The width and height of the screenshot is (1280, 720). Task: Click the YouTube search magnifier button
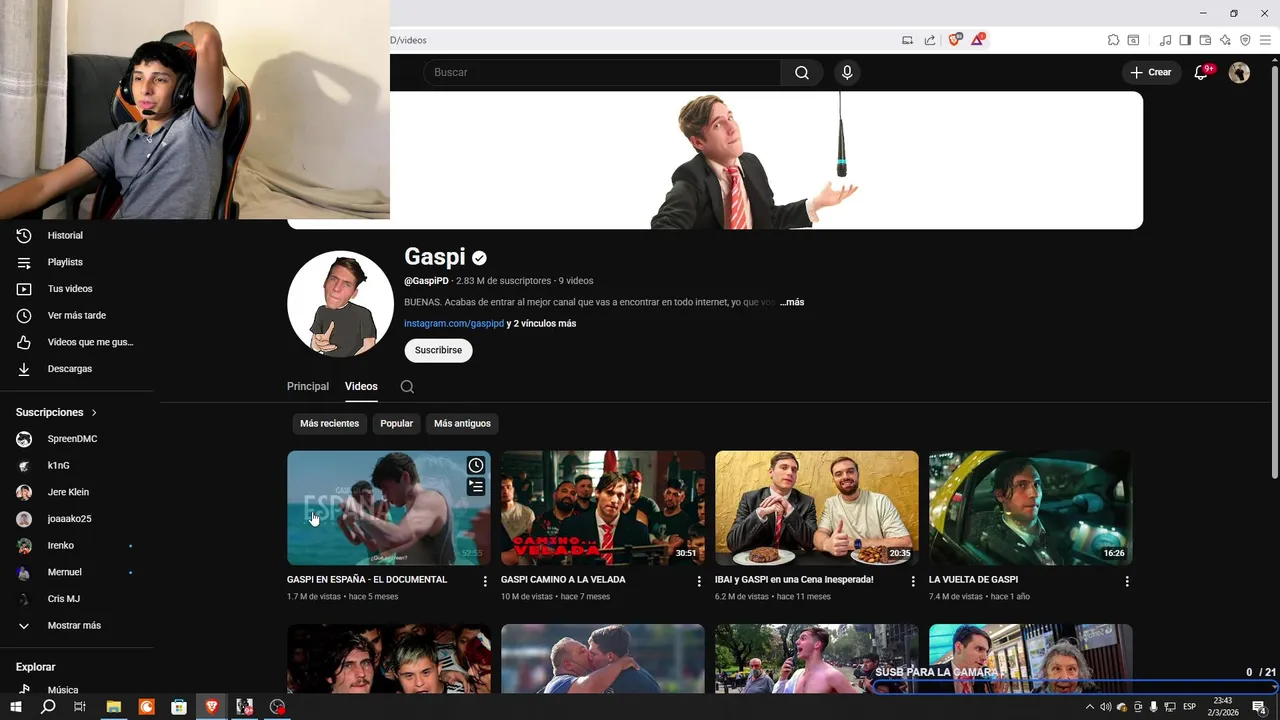tap(802, 72)
